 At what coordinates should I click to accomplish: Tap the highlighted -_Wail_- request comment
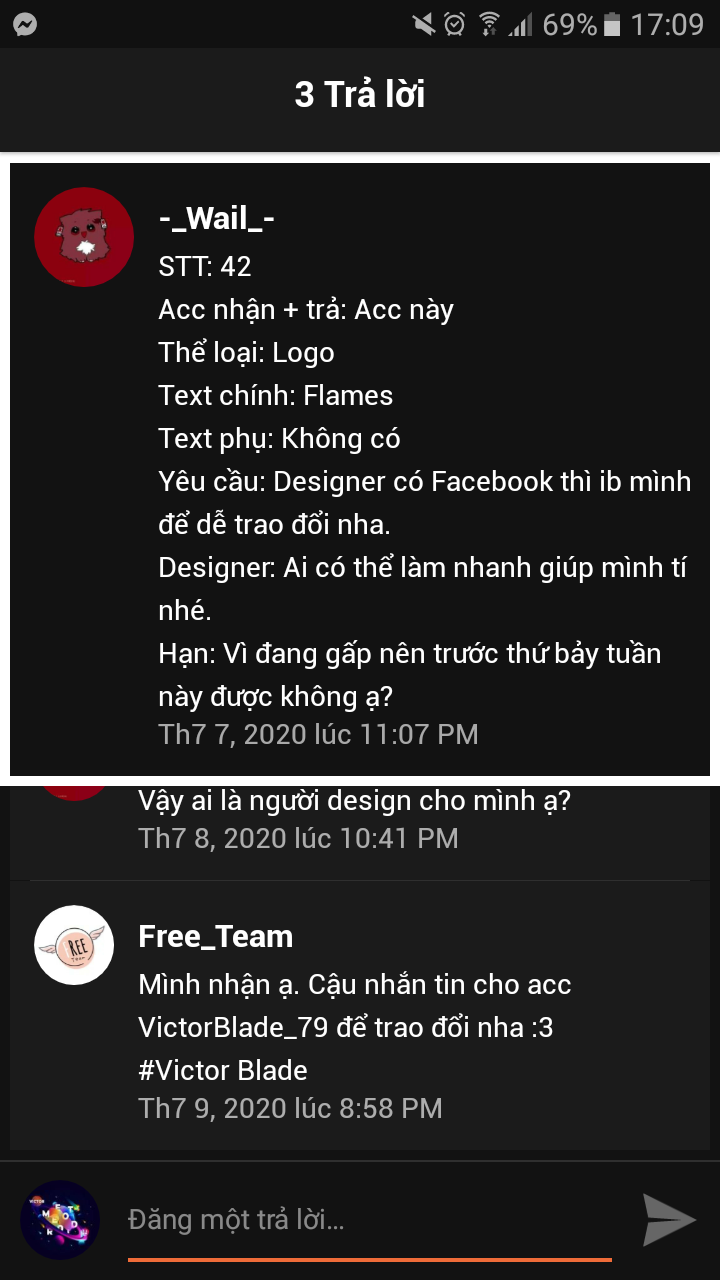360,469
